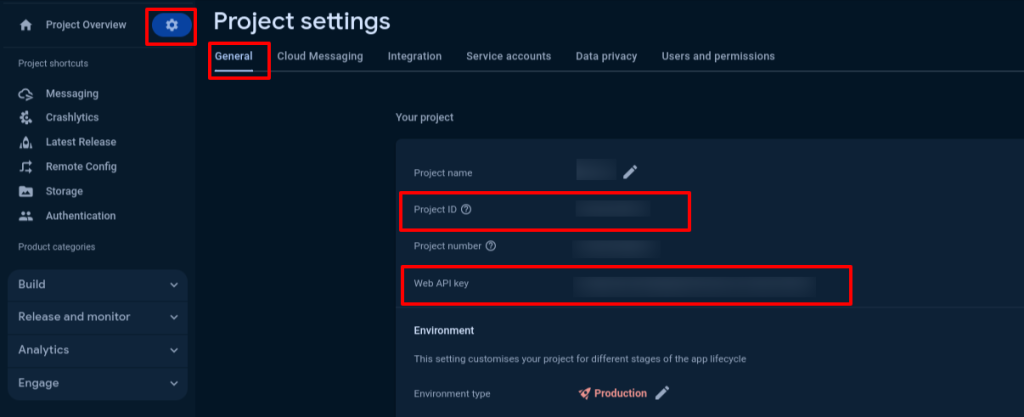The width and height of the screenshot is (1024, 417).
Task: Show Project ID help tooltip icon
Action: pyautogui.click(x=466, y=209)
